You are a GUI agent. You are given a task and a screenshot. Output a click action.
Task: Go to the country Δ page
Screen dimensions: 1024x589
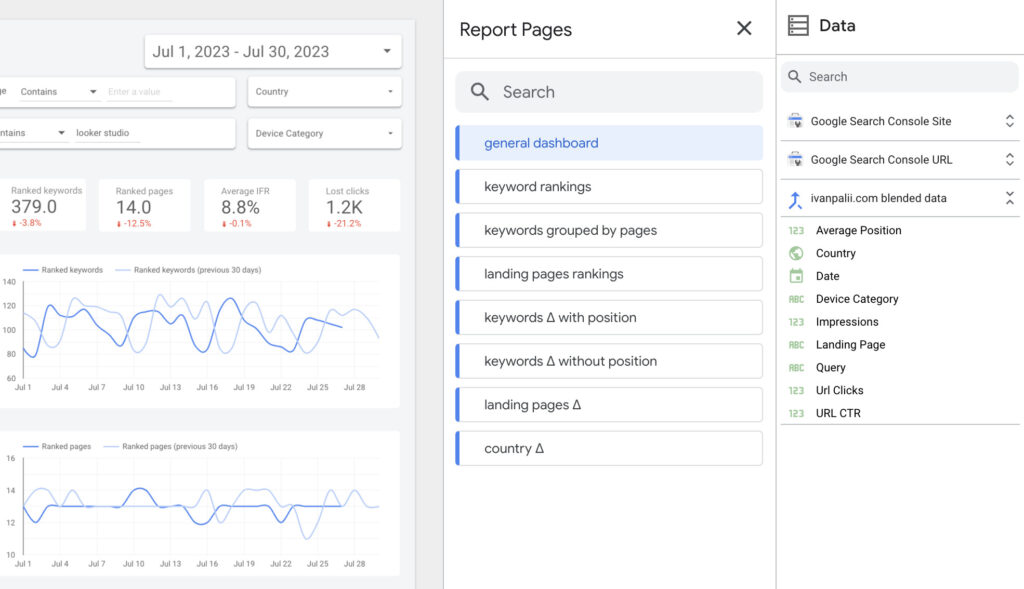(x=609, y=449)
